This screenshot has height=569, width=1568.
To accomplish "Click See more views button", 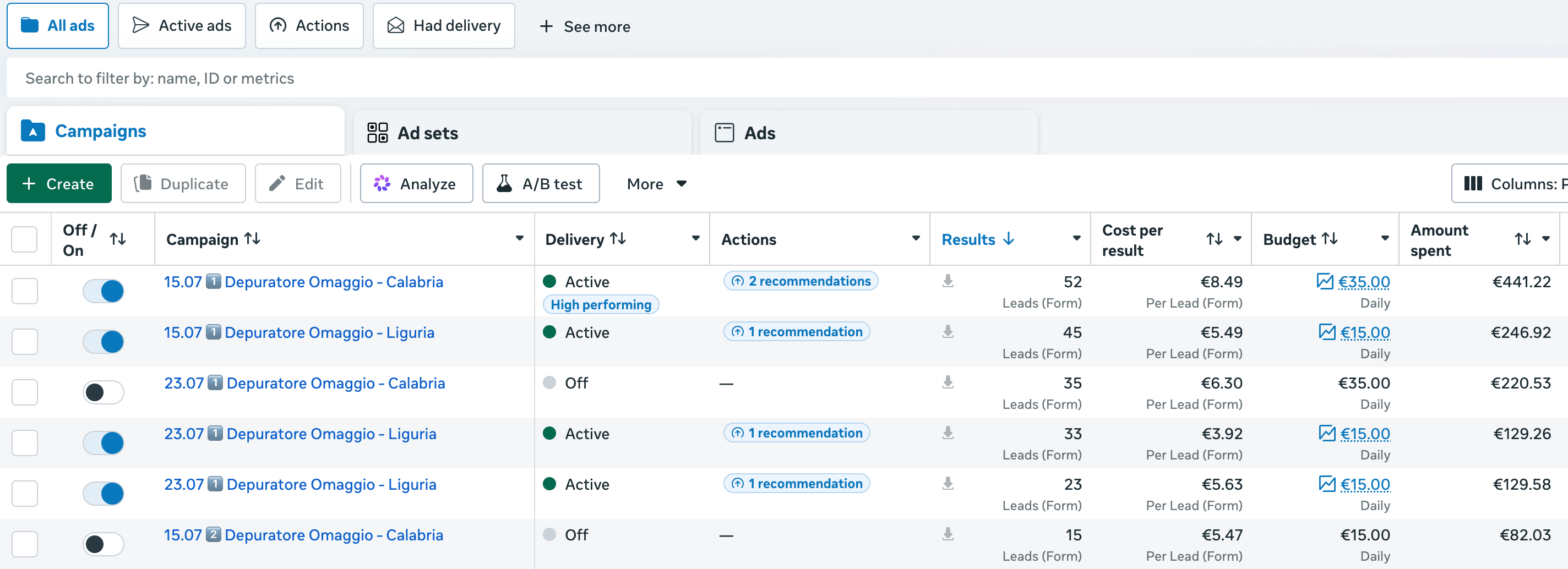I will (x=585, y=26).
